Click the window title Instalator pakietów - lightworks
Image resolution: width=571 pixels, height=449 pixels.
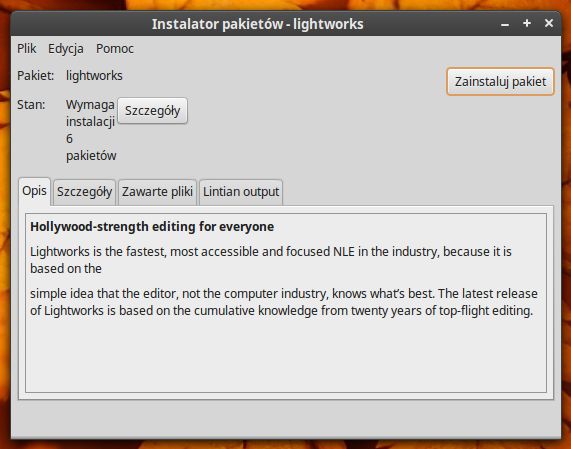tap(257, 24)
